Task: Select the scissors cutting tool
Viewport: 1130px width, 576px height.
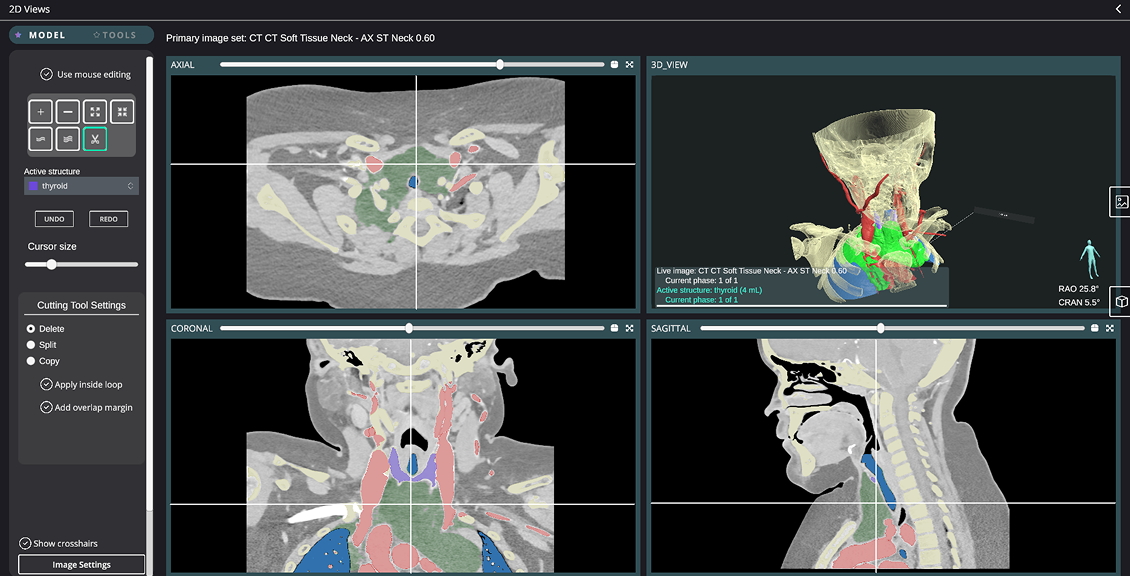Action: coord(95,138)
